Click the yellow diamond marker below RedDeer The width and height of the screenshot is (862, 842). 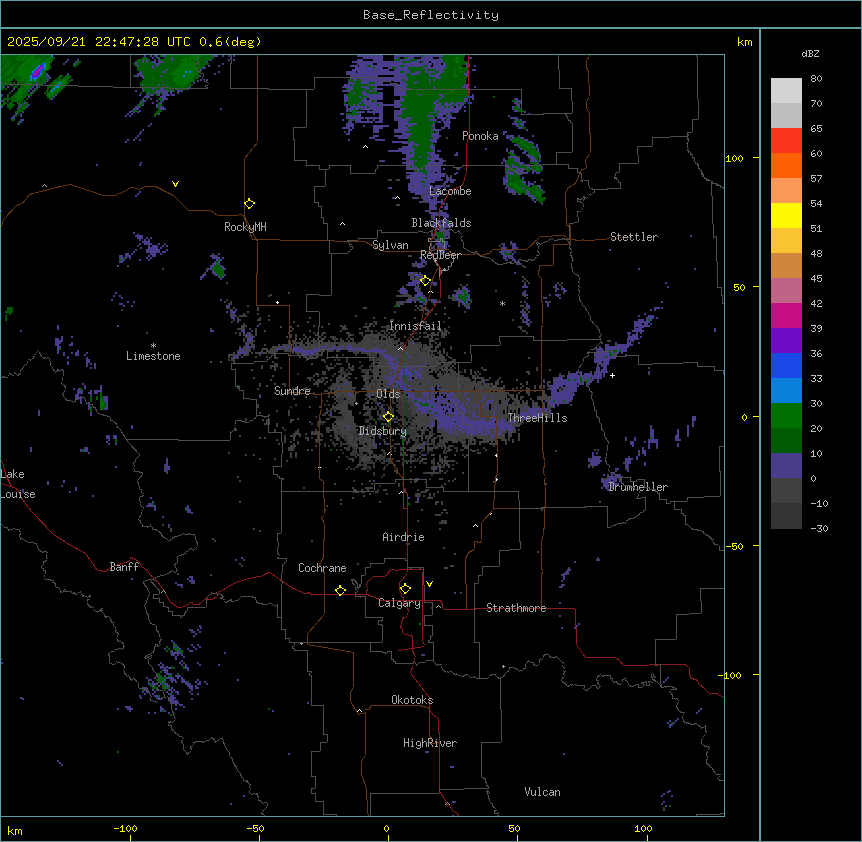tap(425, 281)
